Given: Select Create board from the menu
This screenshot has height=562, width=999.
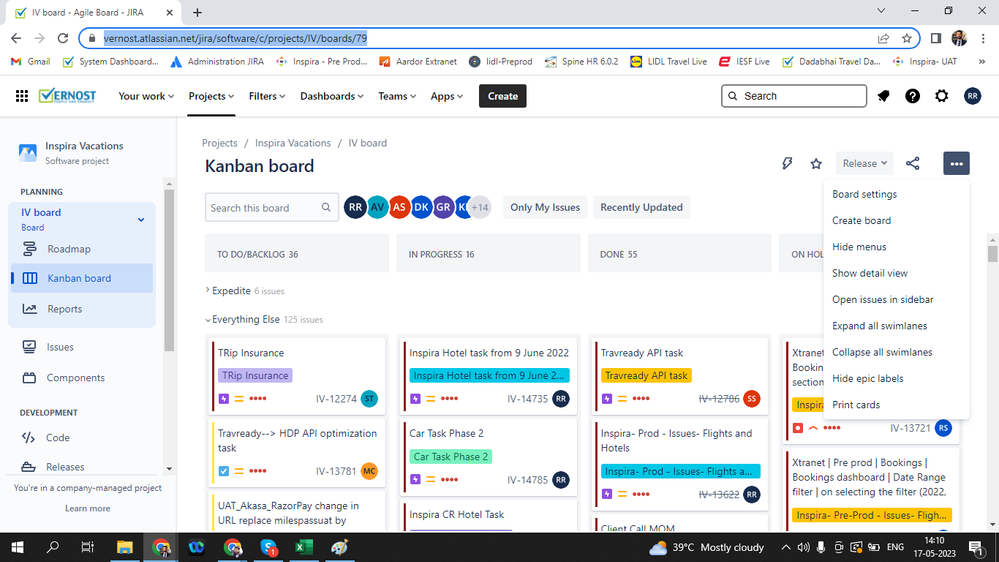Looking at the screenshot, I should pos(896,220).
